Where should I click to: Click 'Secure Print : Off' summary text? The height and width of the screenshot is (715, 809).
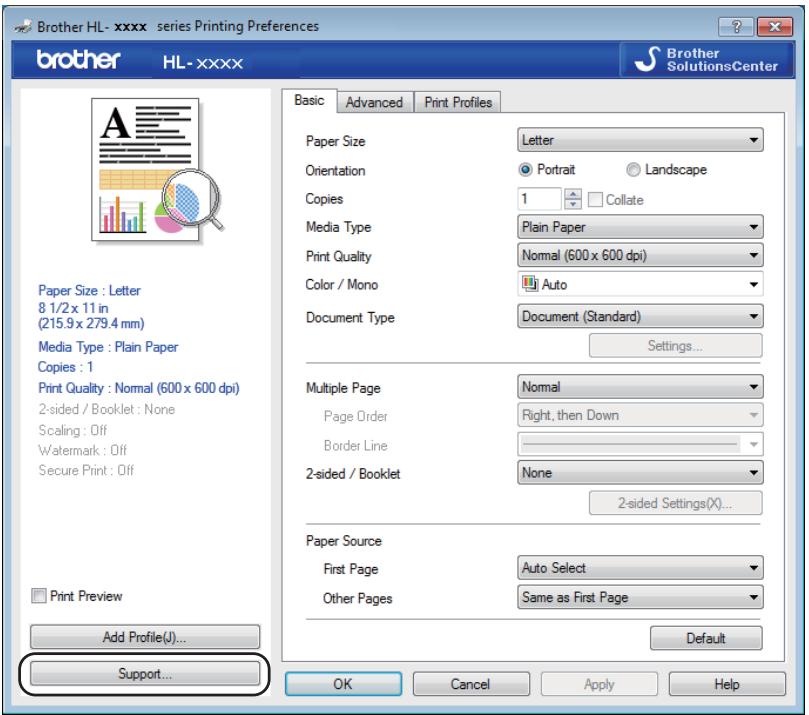(86, 470)
